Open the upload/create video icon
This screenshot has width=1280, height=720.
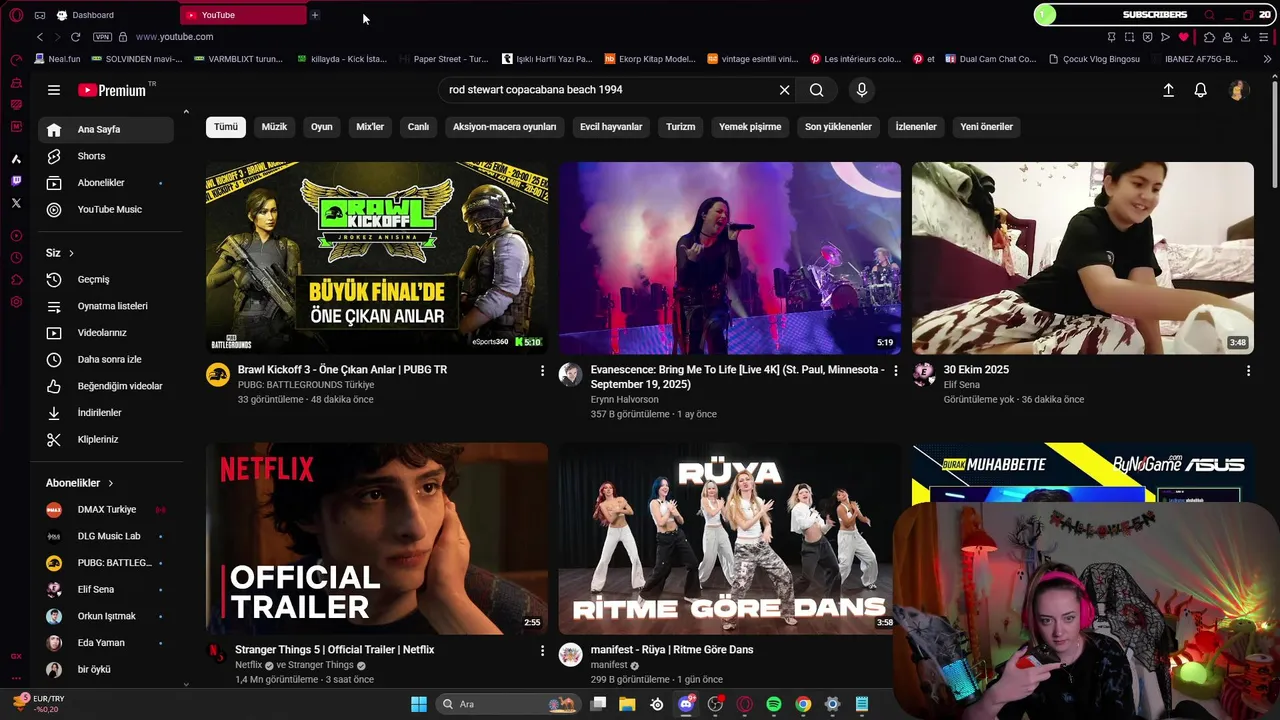coord(1168,90)
